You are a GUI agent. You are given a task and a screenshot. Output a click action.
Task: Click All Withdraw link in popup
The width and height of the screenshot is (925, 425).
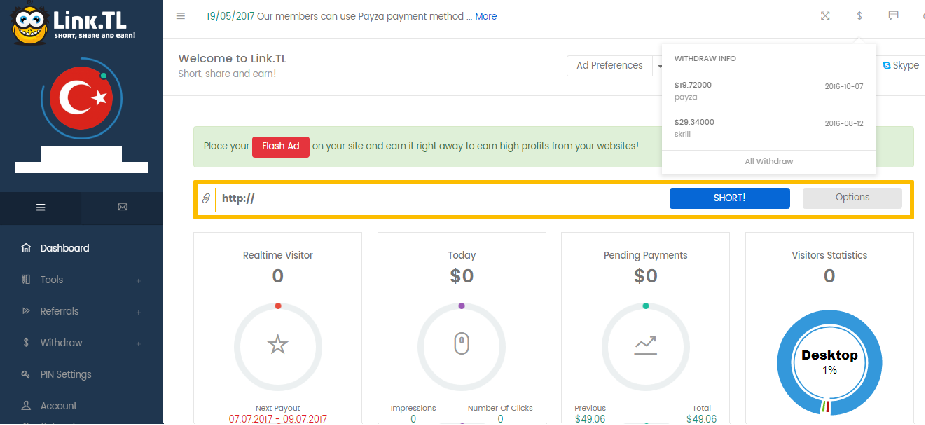point(769,162)
